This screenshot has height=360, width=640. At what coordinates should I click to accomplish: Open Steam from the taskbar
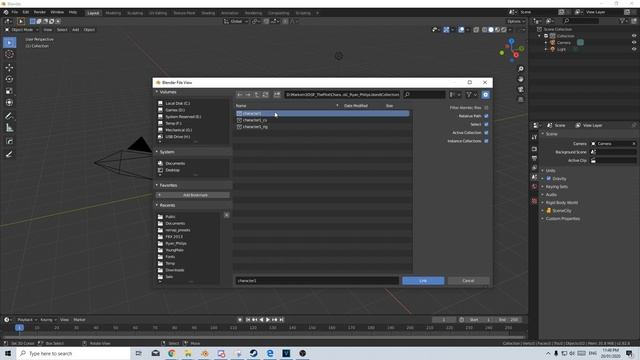tap(253, 353)
